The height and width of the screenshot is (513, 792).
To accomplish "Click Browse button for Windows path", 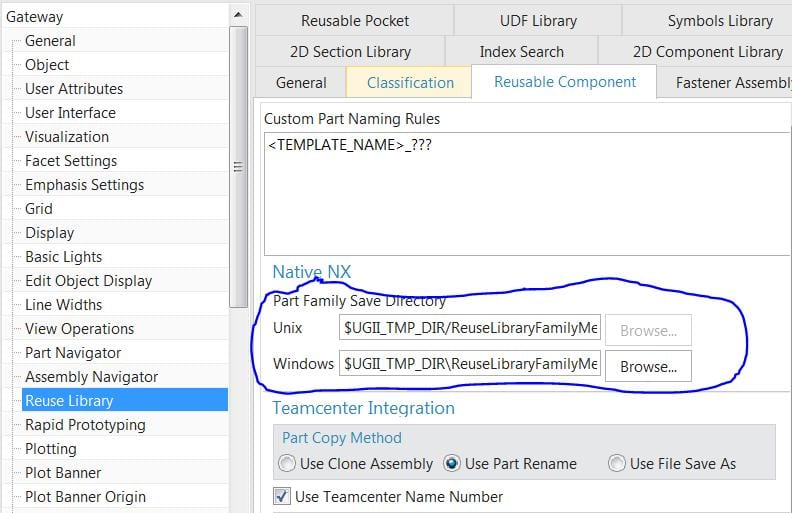I will 649,367.
